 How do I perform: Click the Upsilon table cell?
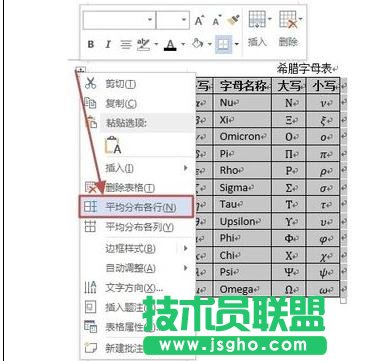[x=243, y=222]
